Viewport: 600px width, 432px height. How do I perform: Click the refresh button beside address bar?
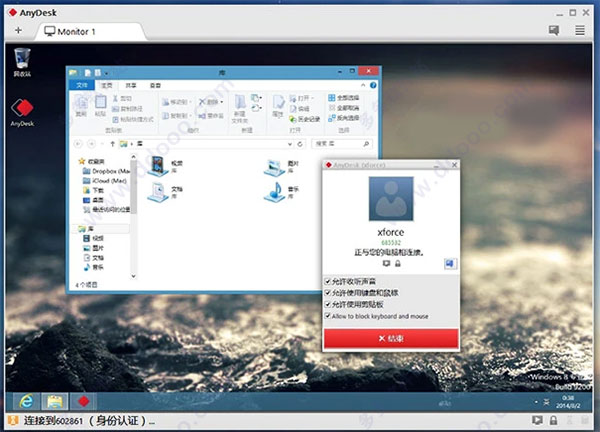[300, 144]
